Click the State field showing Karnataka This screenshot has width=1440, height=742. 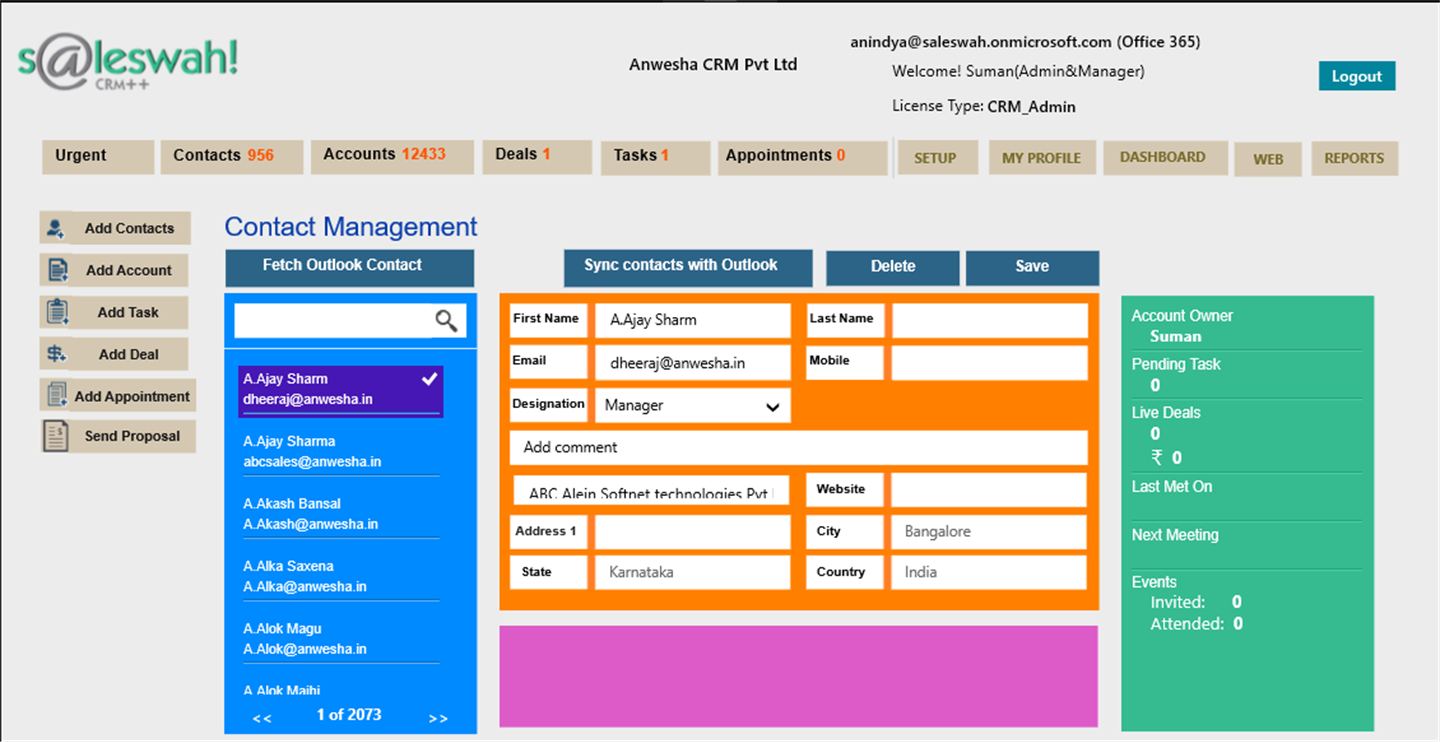(x=693, y=572)
